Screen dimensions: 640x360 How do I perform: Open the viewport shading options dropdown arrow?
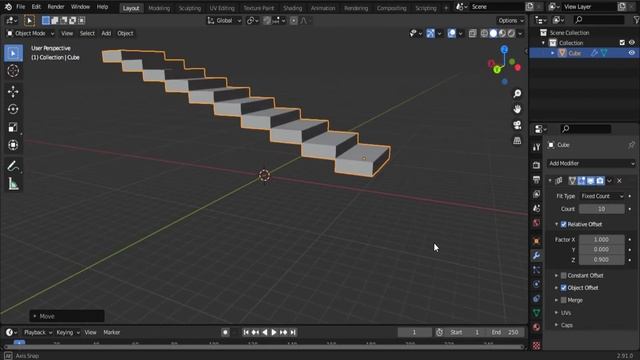pos(520,33)
